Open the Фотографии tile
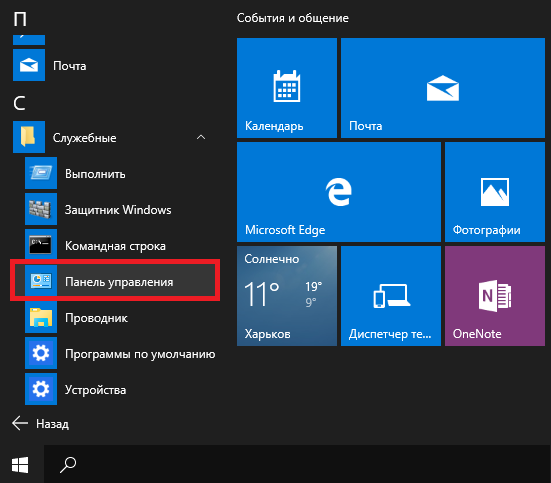551x483 pixels. click(495, 192)
